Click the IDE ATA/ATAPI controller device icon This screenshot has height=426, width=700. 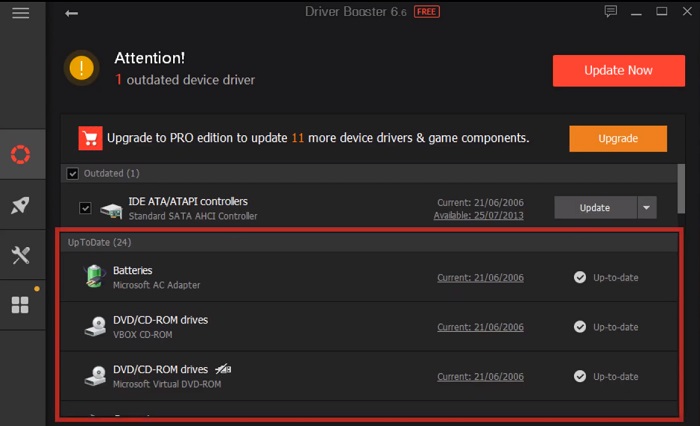pos(111,209)
